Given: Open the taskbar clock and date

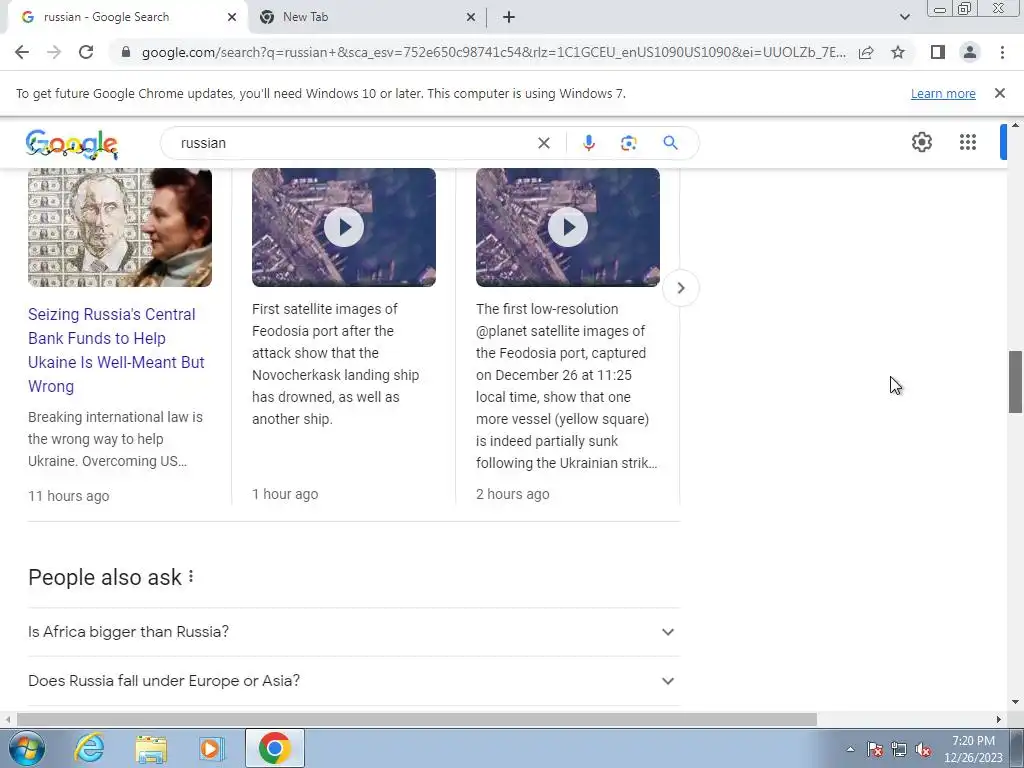Looking at the screenshot, I should [973, 749].
